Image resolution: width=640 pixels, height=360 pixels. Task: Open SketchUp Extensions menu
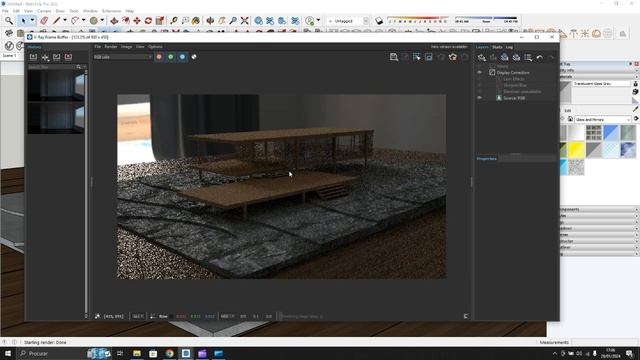point(111,11)
